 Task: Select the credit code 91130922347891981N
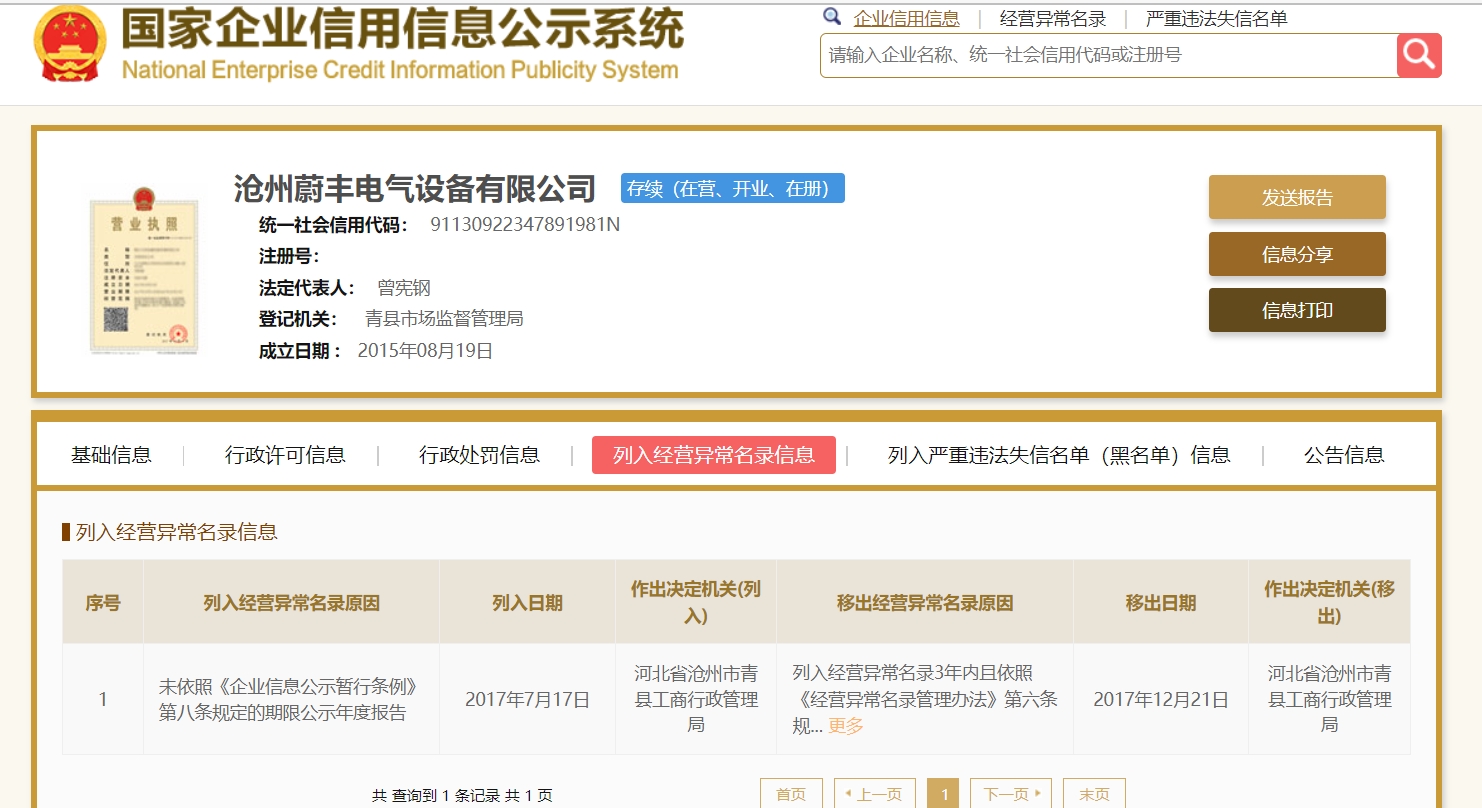point(525,224)
